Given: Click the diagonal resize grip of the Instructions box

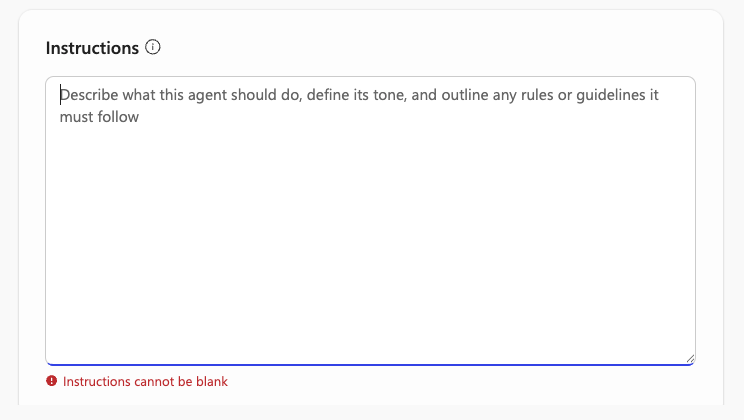Looking at the screenshot, I should 689,358.
